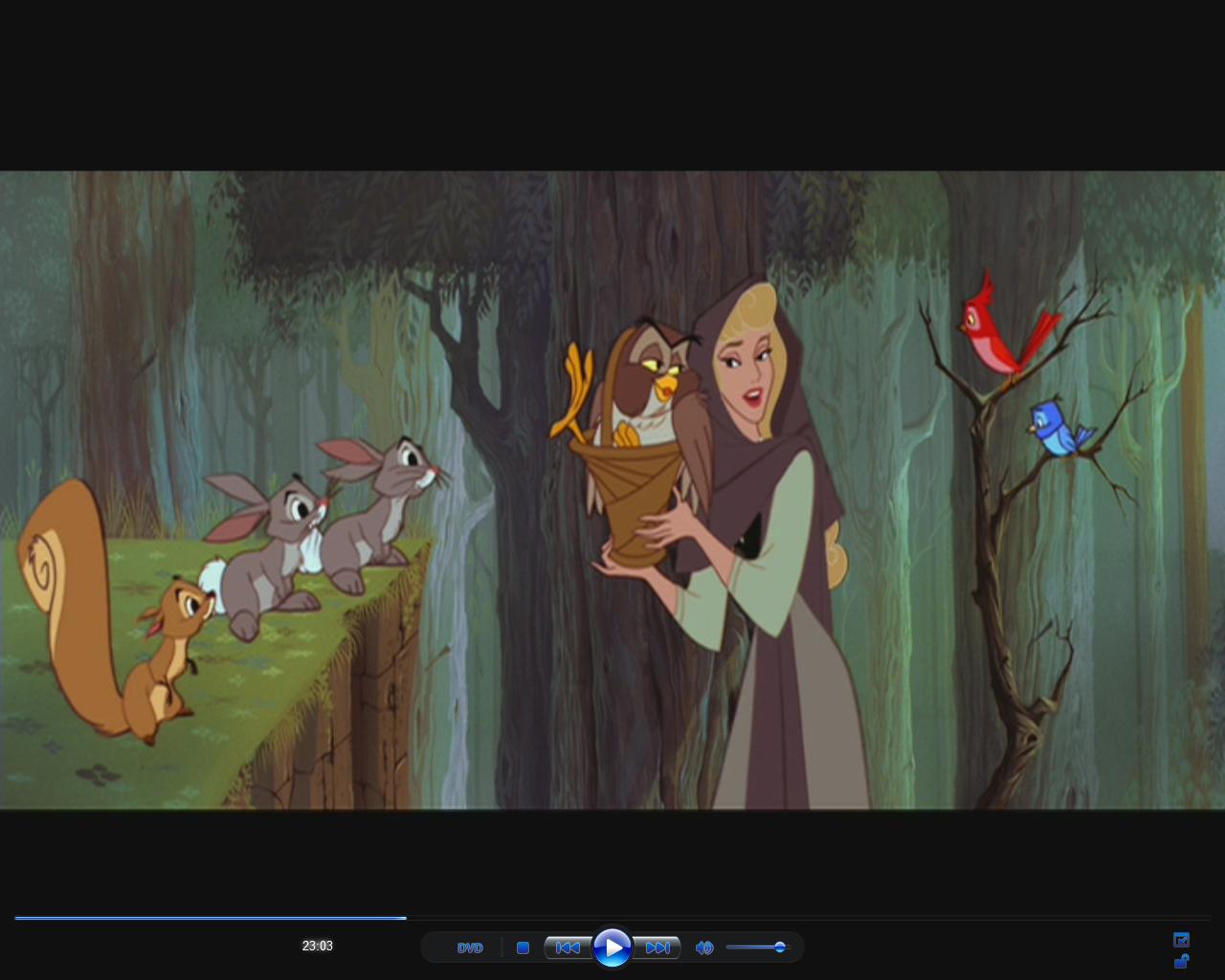Stop the DVD playback

coord(523,947)
